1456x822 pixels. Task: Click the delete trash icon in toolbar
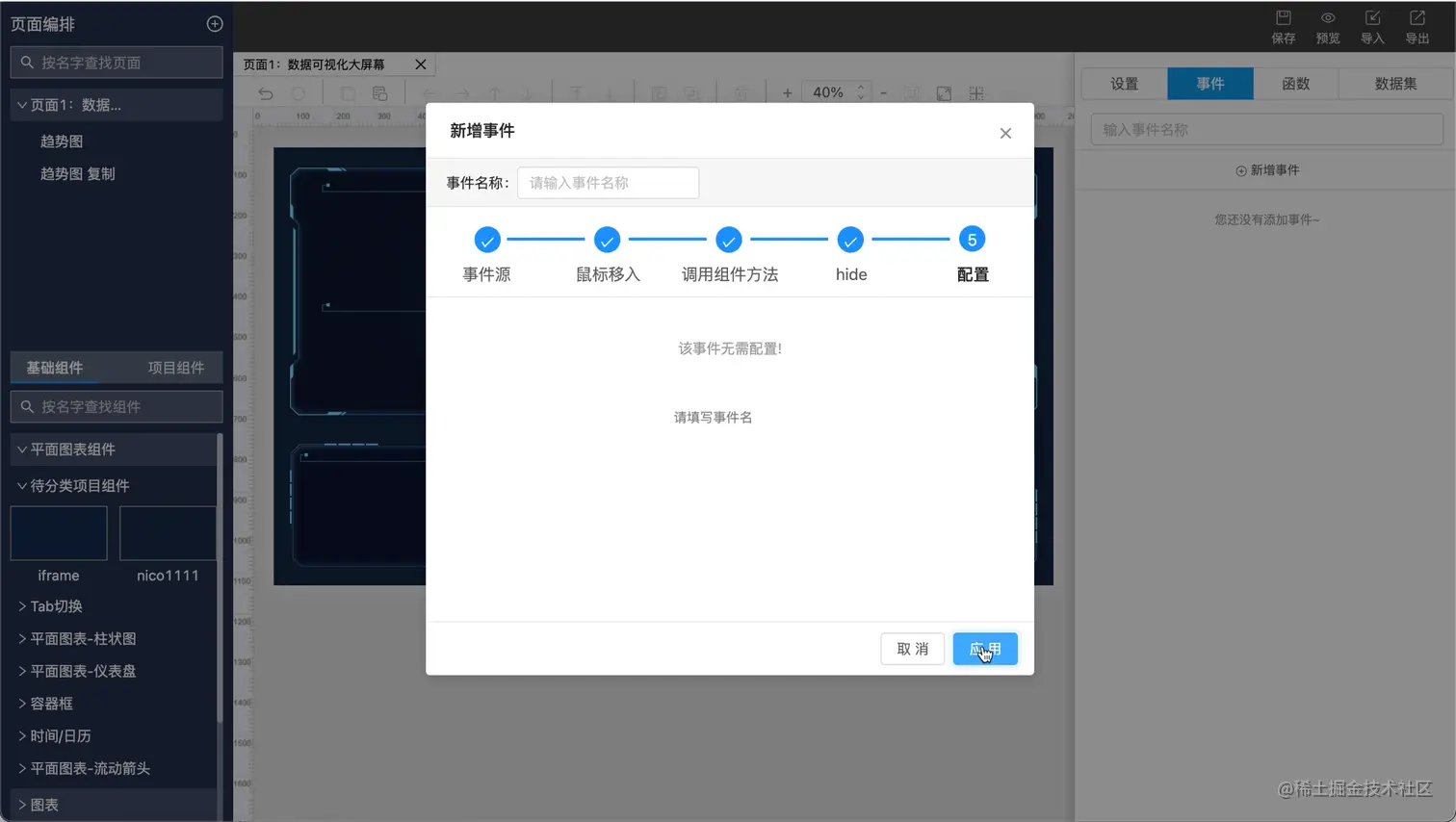pyautogui.click(x=741, y=93)
